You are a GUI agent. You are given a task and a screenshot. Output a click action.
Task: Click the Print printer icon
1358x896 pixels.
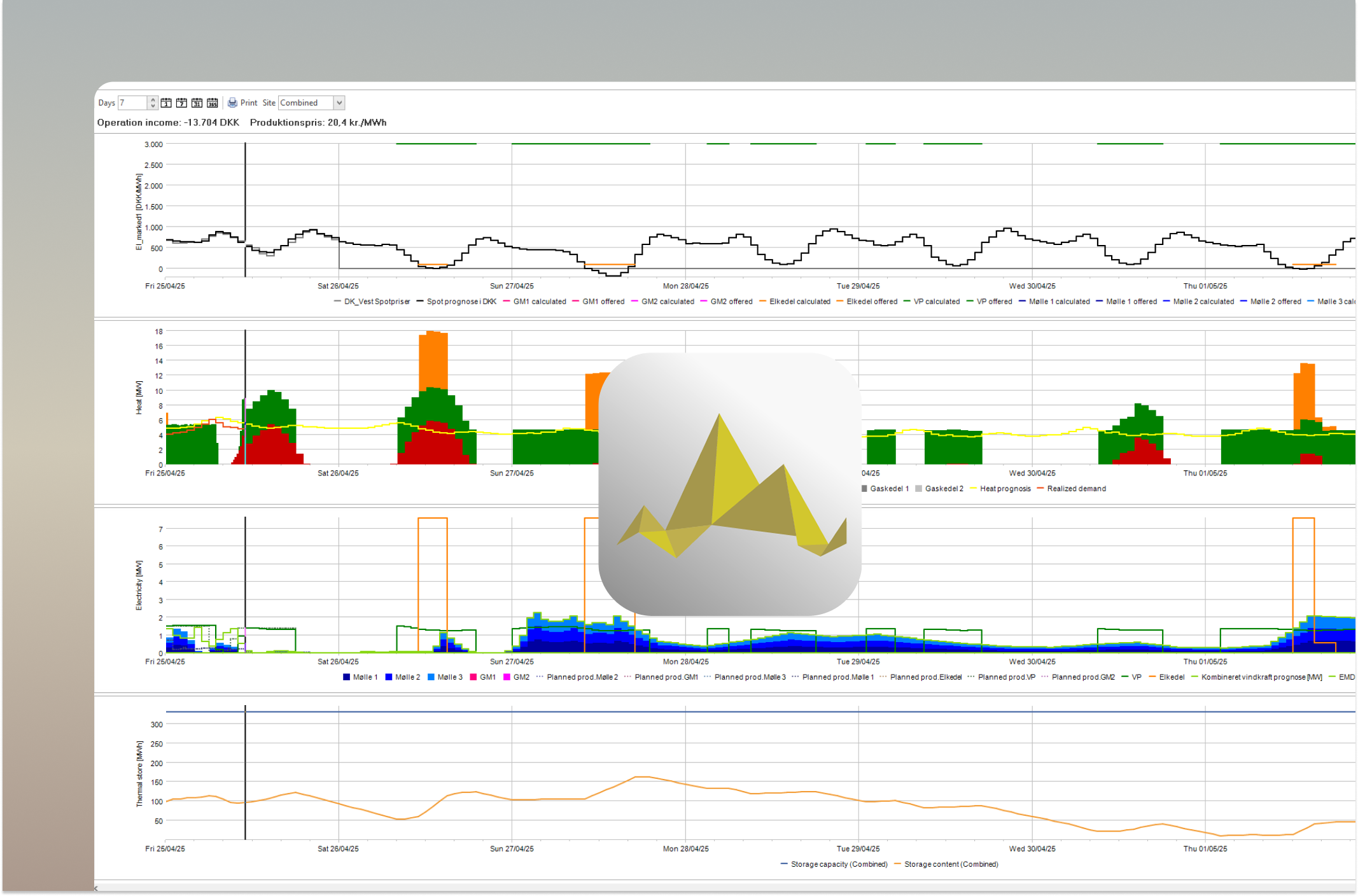233,102
